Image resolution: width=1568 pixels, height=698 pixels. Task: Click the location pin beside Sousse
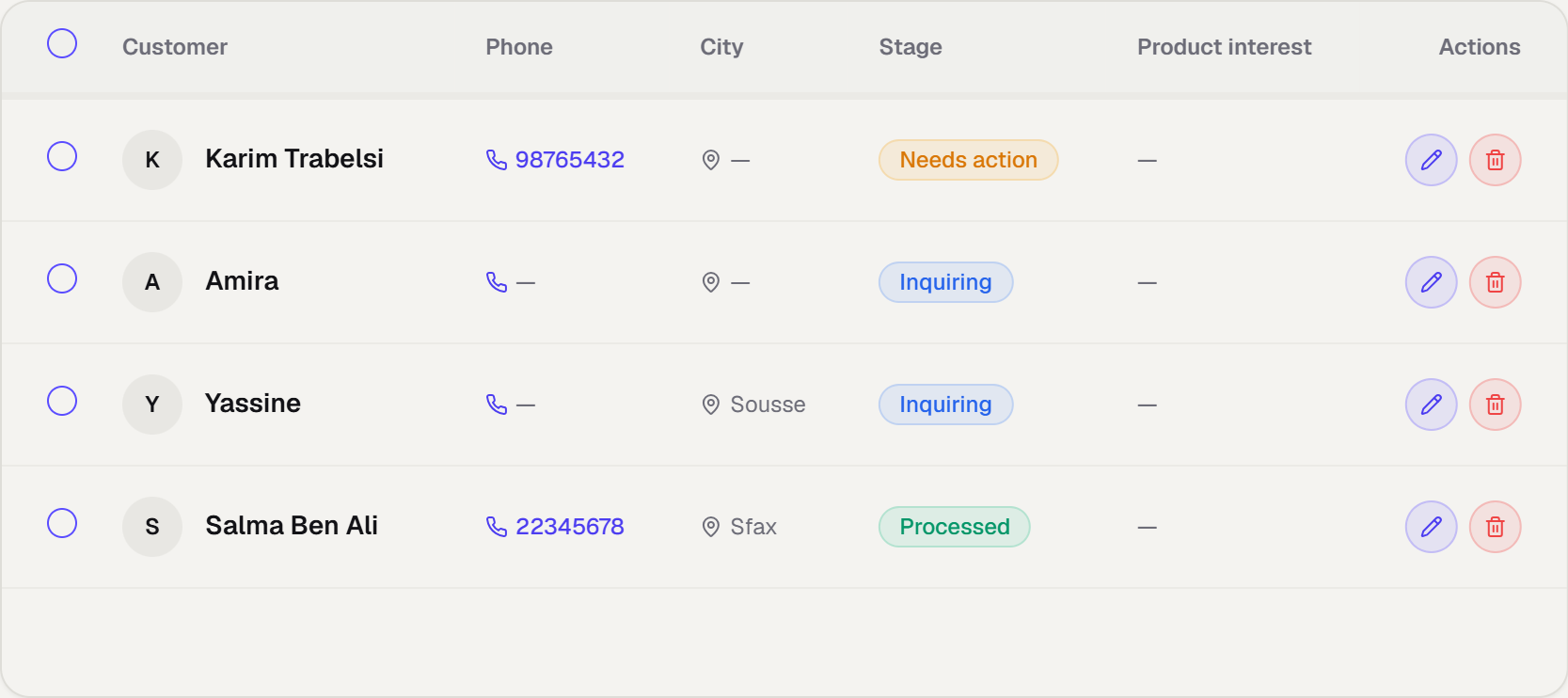click(711, 405)
